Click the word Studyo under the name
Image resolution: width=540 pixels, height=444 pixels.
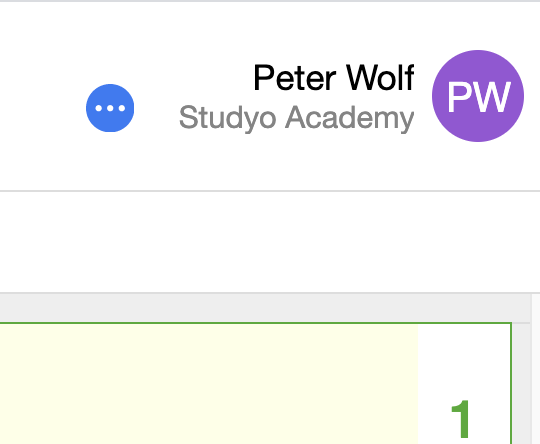(228, 118)
